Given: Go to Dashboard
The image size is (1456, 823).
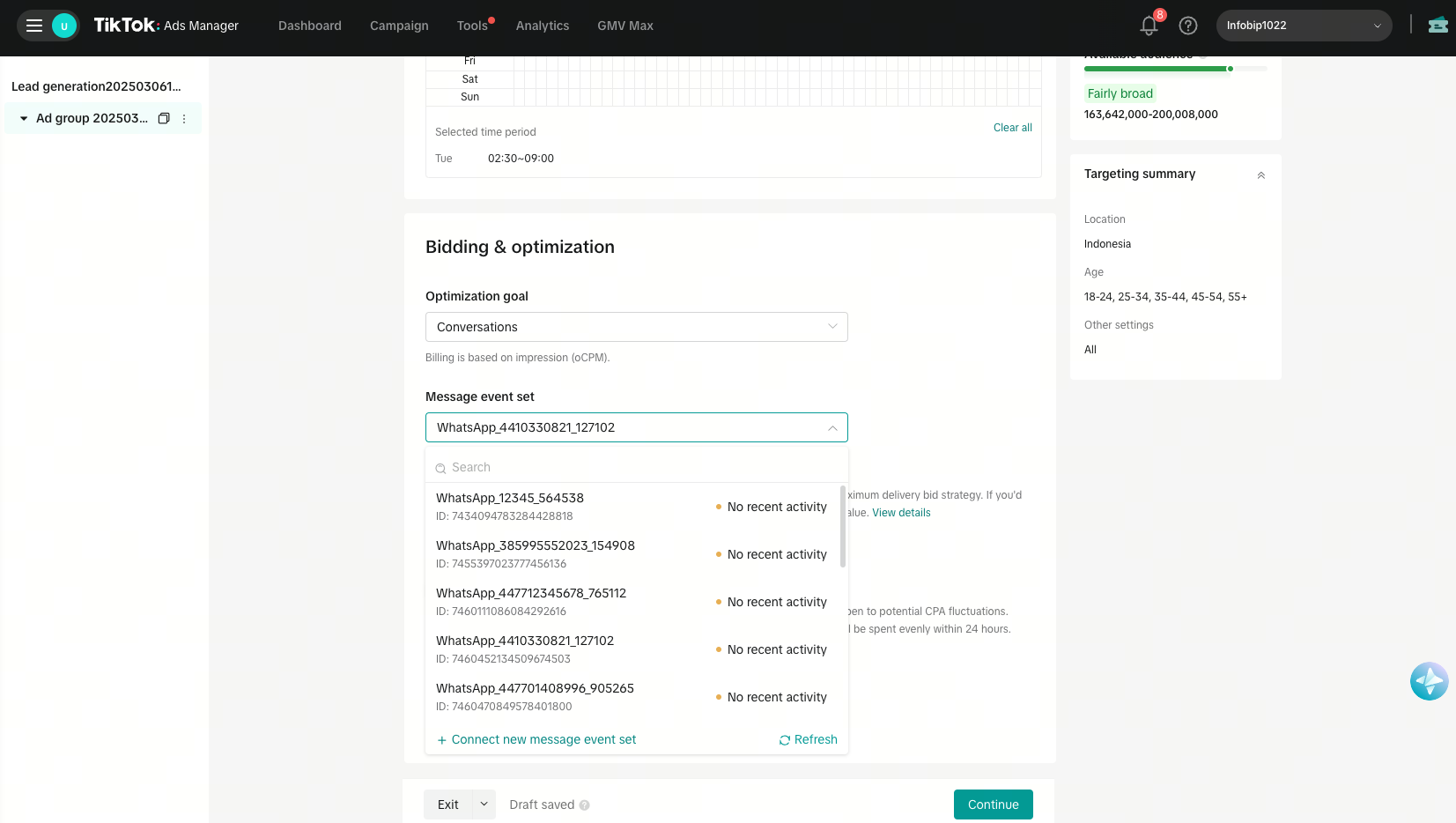Looking at the screenshot, I should 310,26.
